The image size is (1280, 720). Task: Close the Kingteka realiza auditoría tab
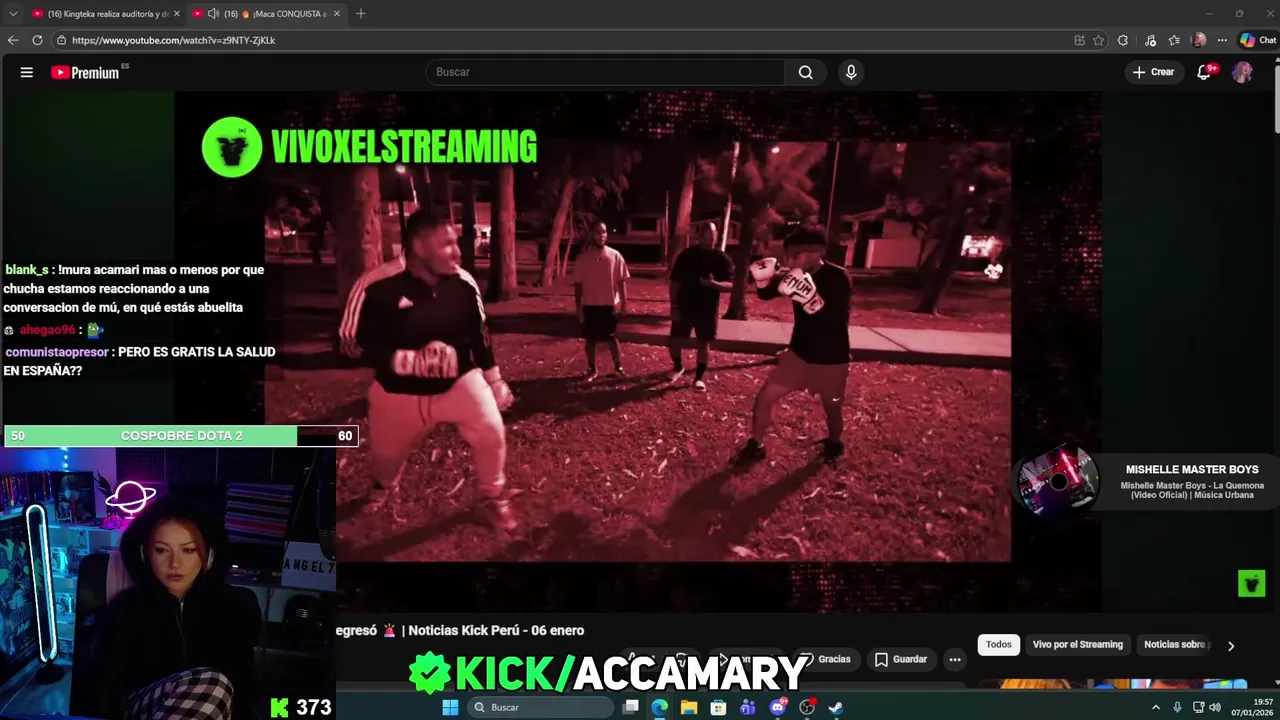click(x=177, y=13)
